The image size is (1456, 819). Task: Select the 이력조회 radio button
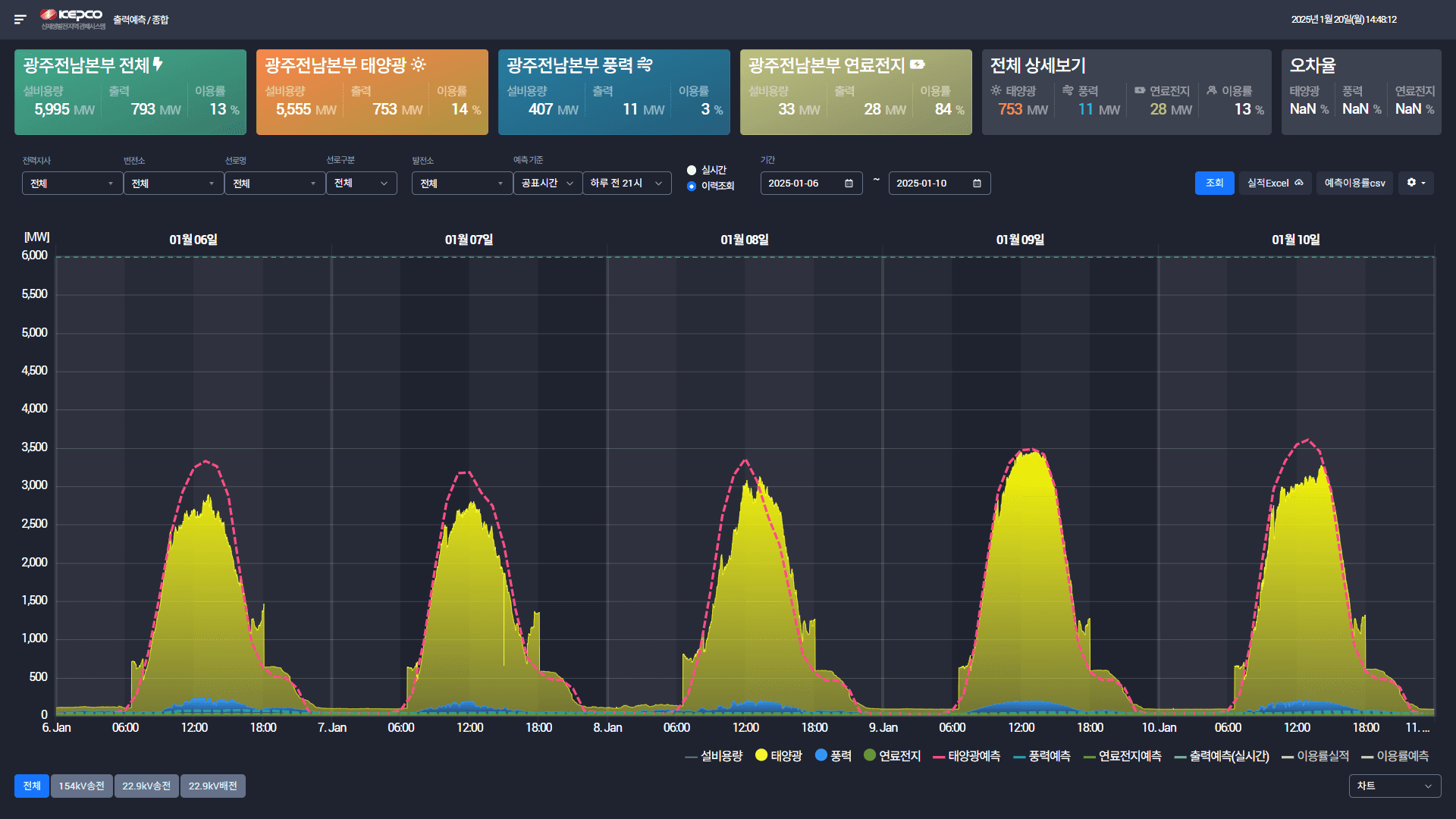692,187
